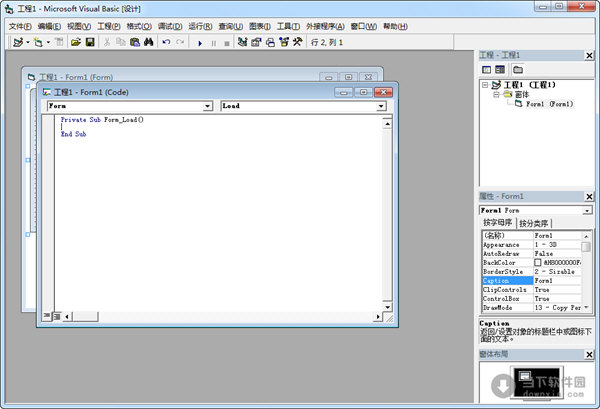Open the Properties Window toolbar icon
600x409 pixels.
pos(256,42)
